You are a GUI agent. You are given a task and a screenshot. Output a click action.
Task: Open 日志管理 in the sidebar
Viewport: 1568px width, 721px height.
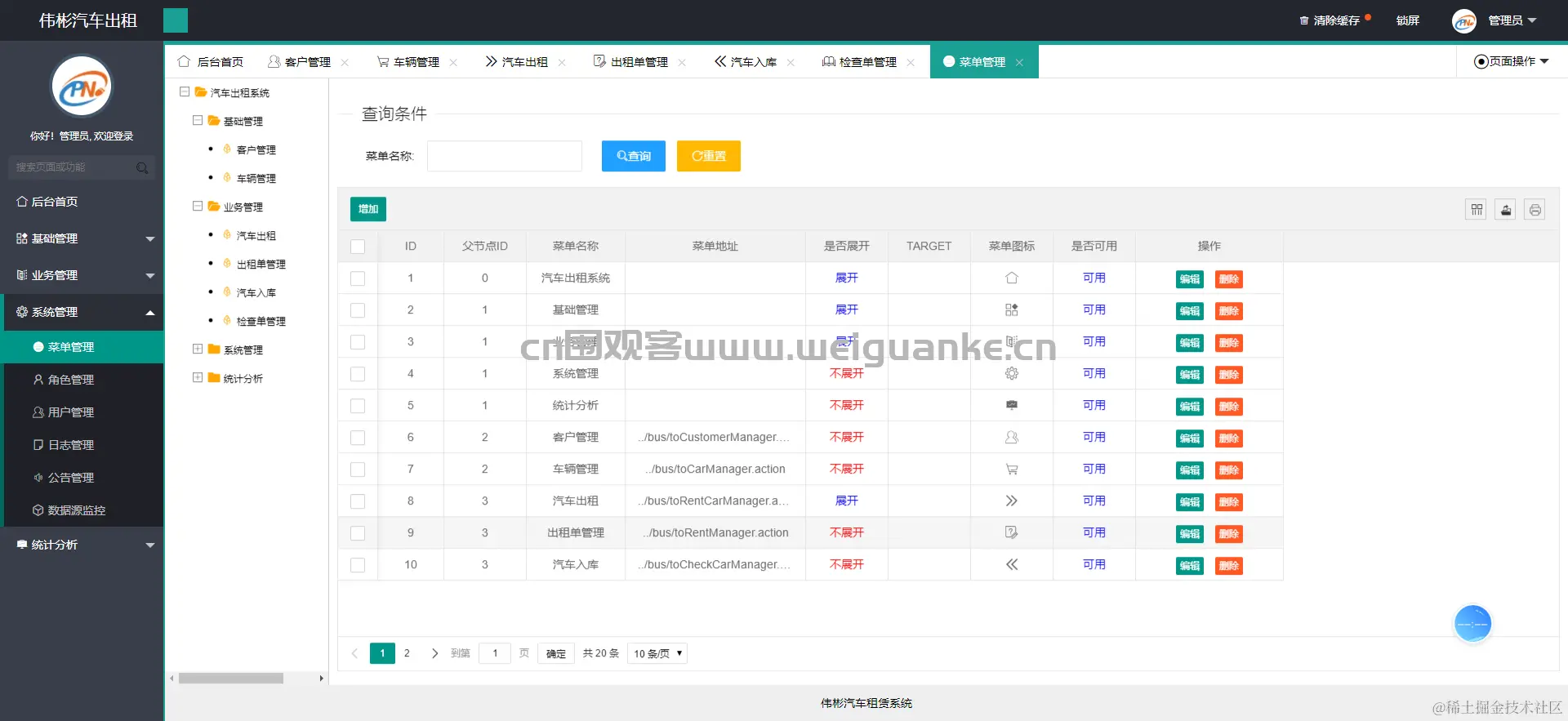tap(82, 445)
